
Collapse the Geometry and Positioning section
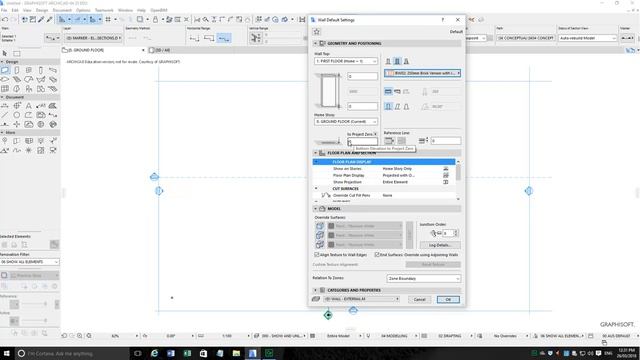tap(315, 43)
